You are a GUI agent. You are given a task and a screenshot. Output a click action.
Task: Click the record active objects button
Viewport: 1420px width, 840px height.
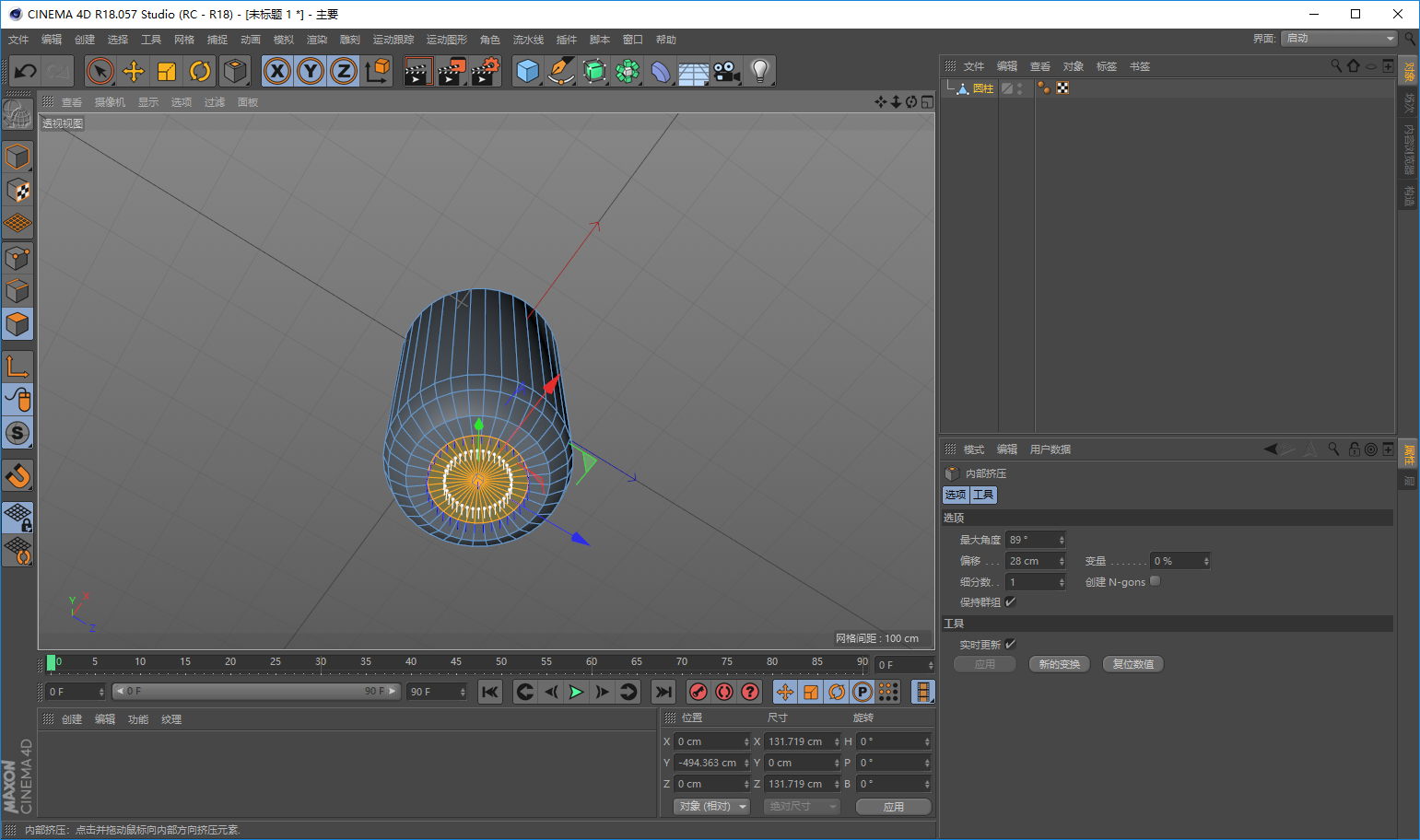click(698, 692)
